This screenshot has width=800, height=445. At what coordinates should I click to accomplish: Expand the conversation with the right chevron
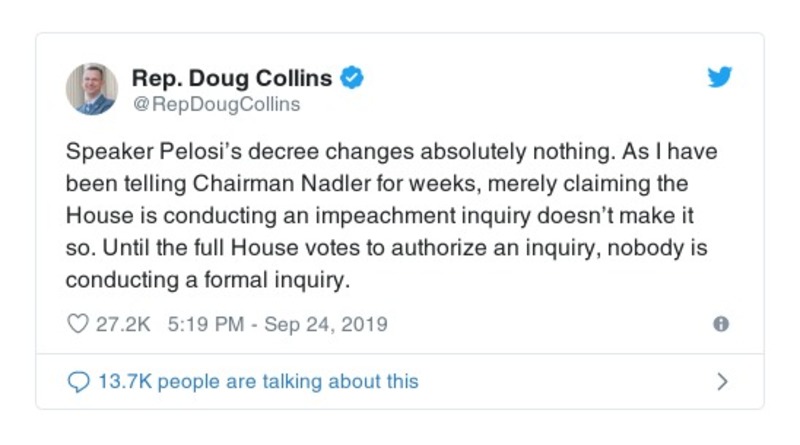(x=722, y=381)
